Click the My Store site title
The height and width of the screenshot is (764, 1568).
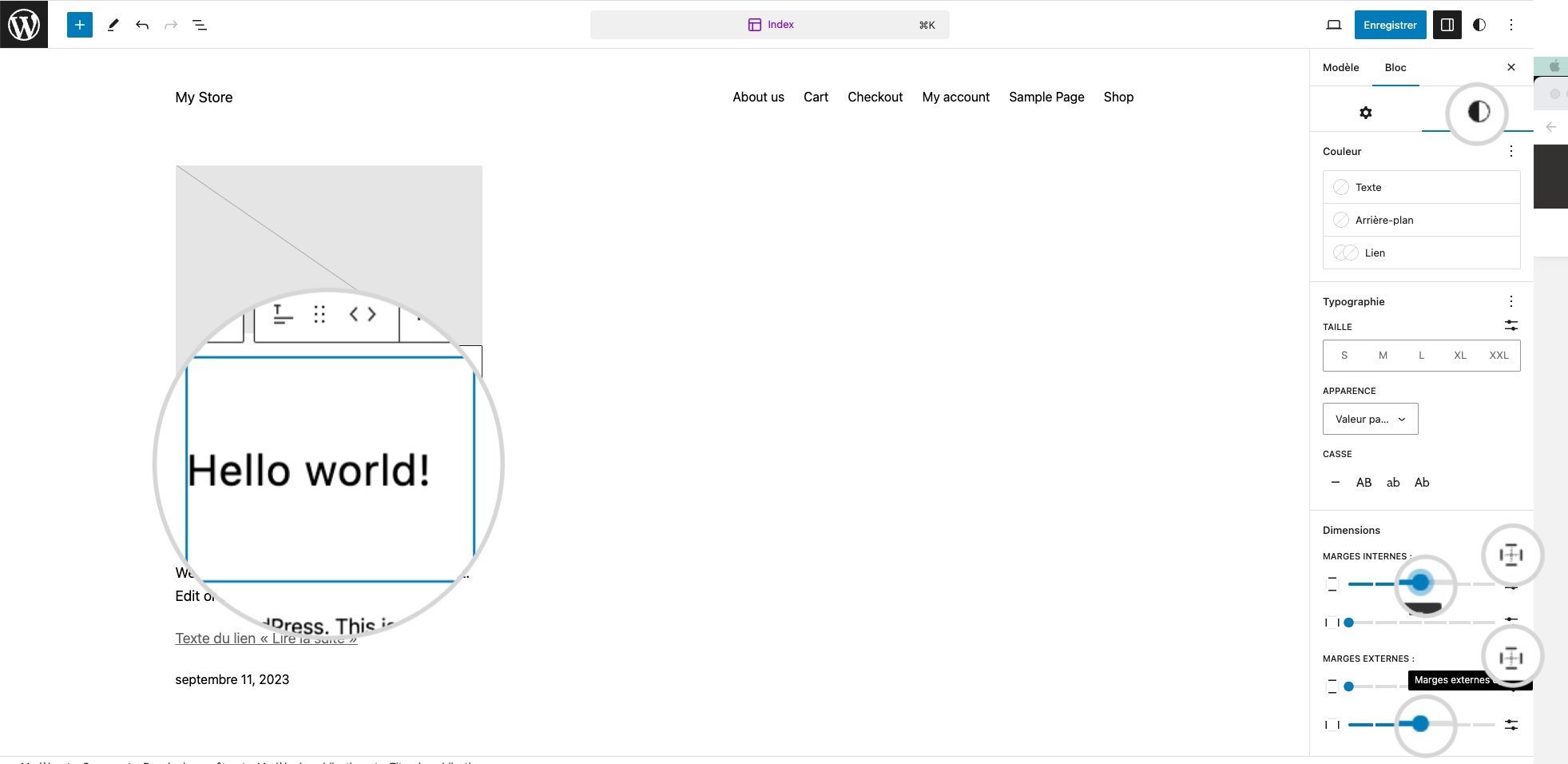(204, 97)
